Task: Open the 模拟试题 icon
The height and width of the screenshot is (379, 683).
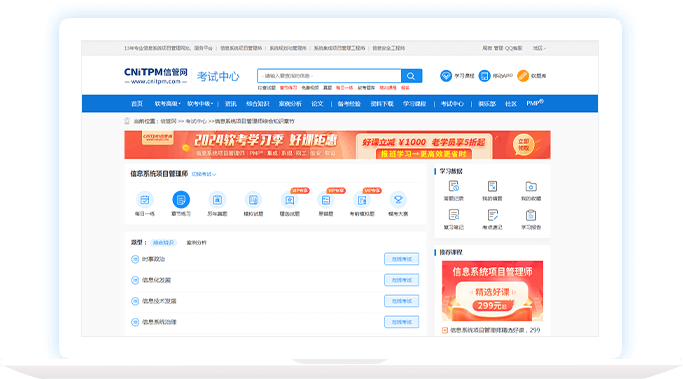Action: click(x=253, y=200)
